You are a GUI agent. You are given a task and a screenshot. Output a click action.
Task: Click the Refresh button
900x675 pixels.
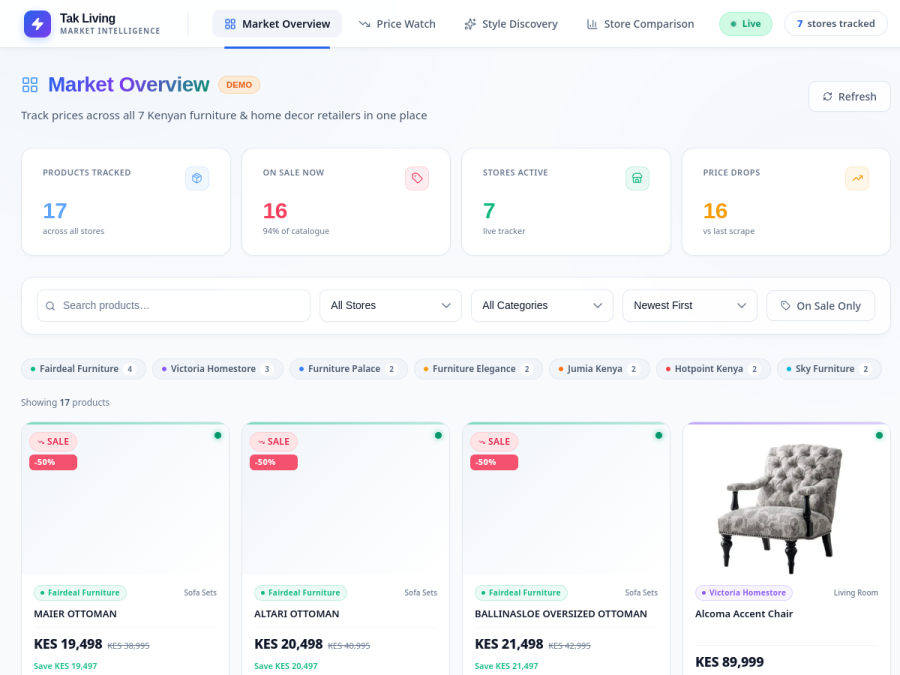click(849, 96)
